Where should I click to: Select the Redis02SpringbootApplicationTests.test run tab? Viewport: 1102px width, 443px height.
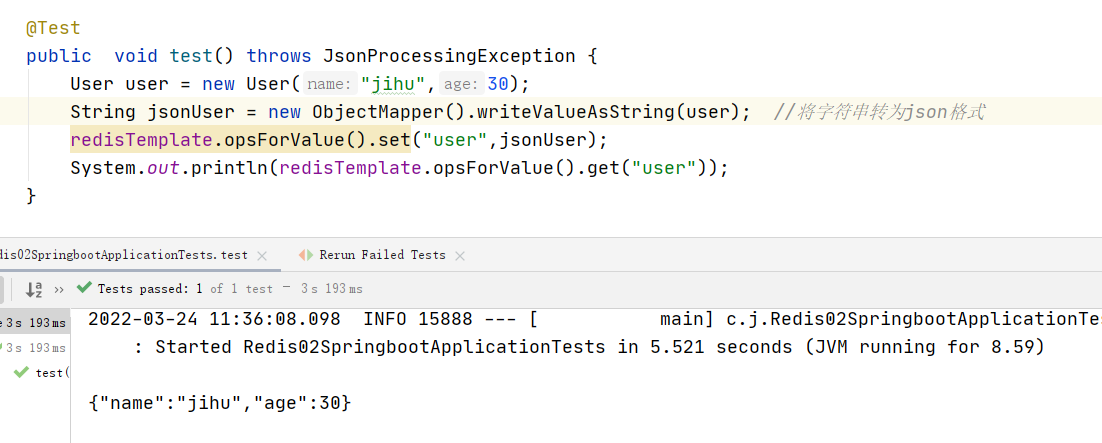tap(124, 255)
